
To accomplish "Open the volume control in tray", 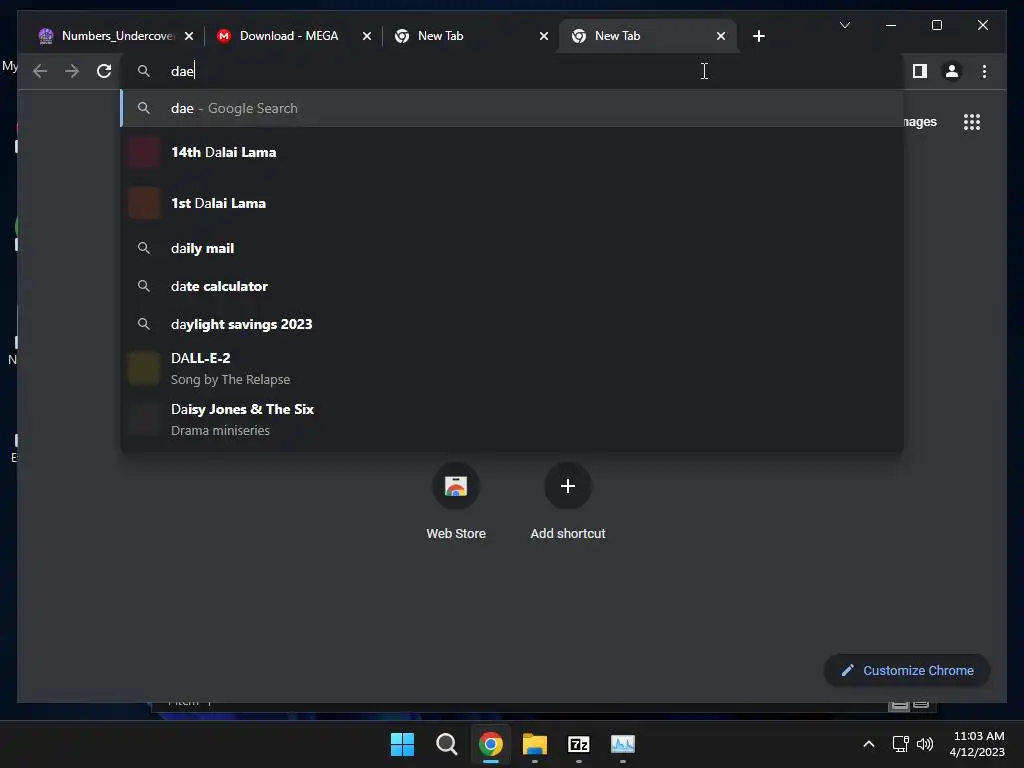I will pyautogui.click(x=925, y=744).
